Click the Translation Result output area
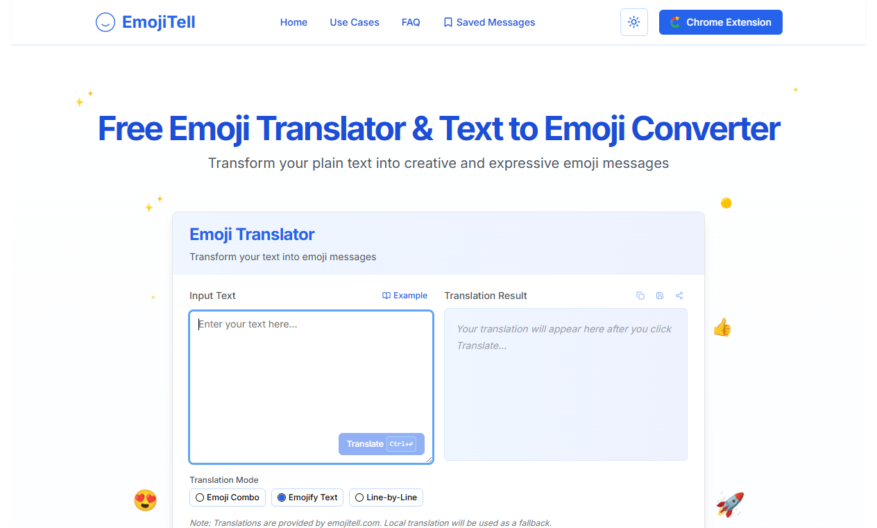877x528 pixels. 565,385
